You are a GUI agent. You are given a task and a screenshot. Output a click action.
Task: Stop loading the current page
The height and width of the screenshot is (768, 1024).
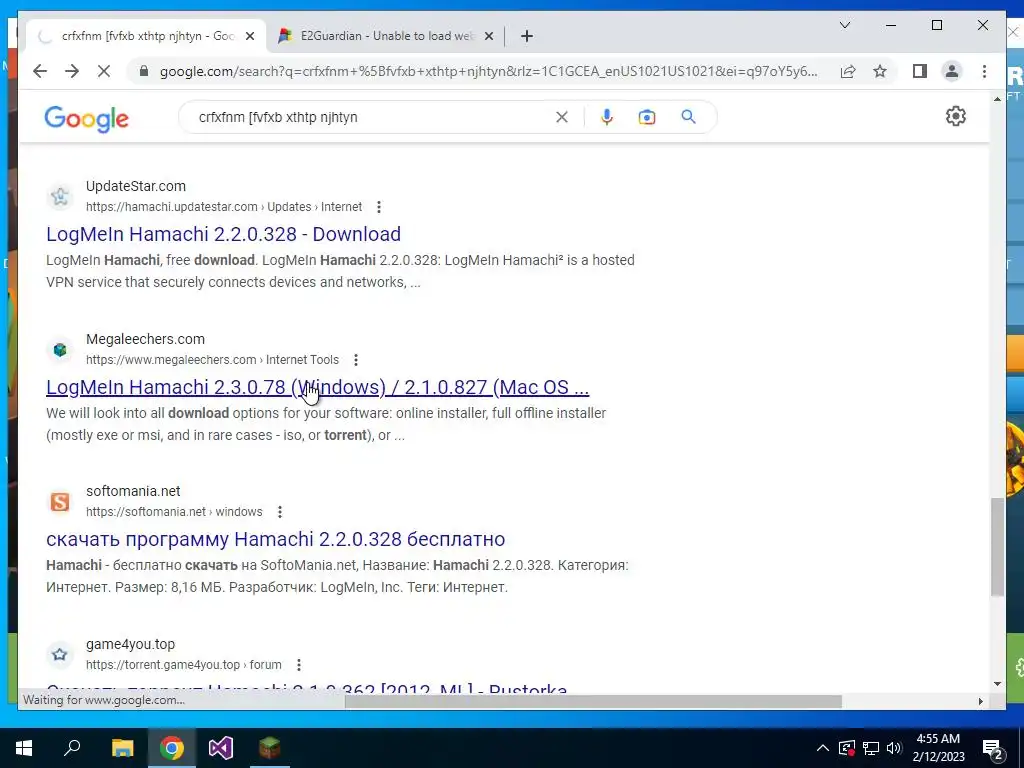click(104, 71)
